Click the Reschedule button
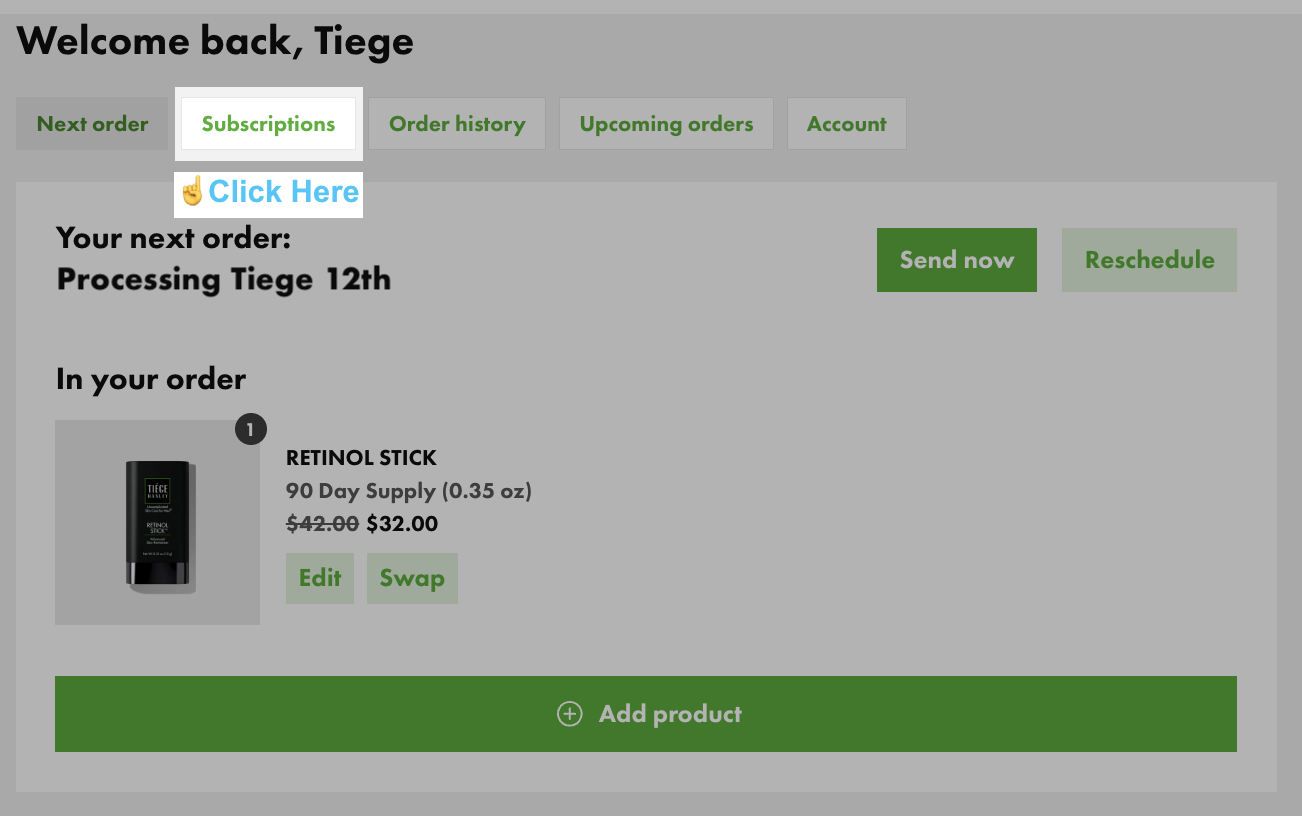The image size is (1302, 816). point(1149,260)
